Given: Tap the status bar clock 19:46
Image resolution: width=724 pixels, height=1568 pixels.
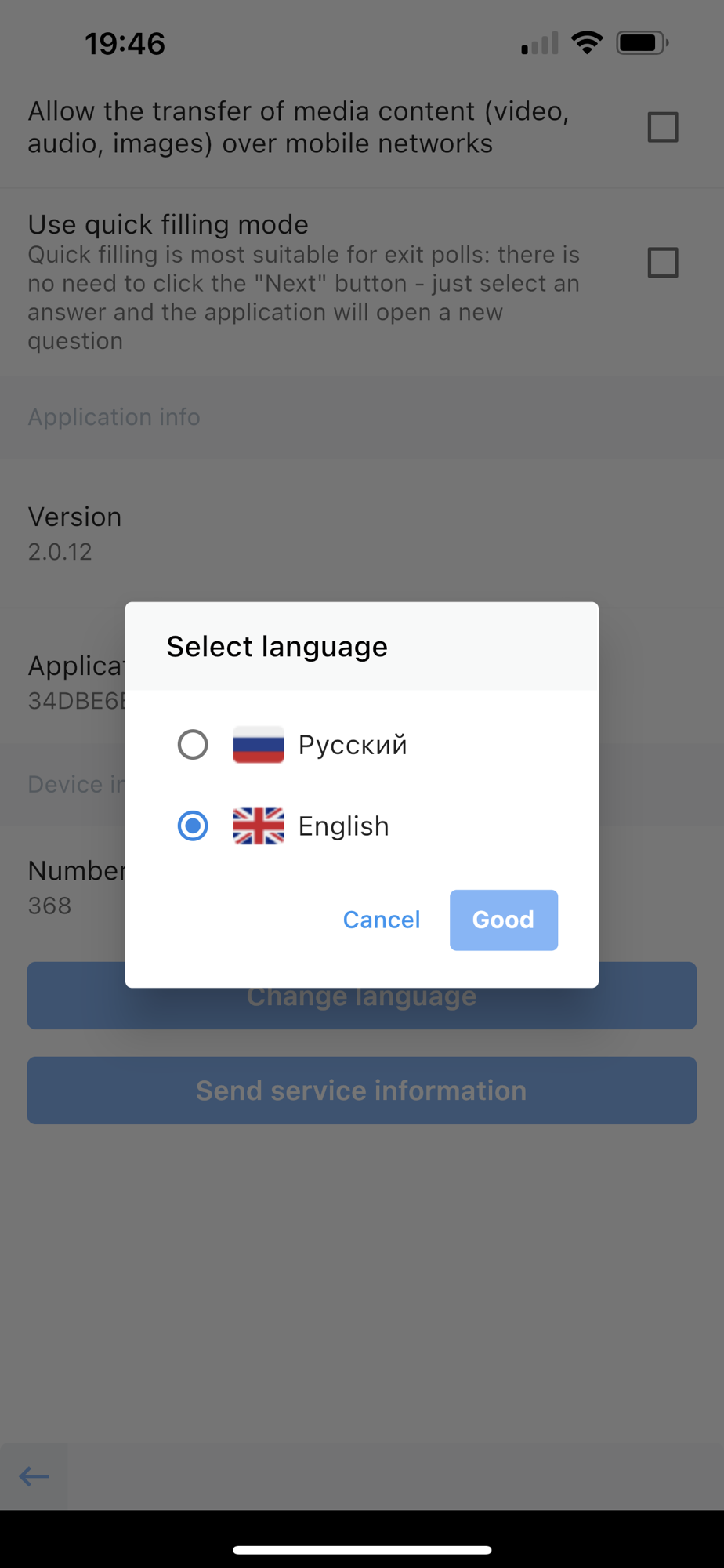Looking at the screenshot, I should 125,44.
